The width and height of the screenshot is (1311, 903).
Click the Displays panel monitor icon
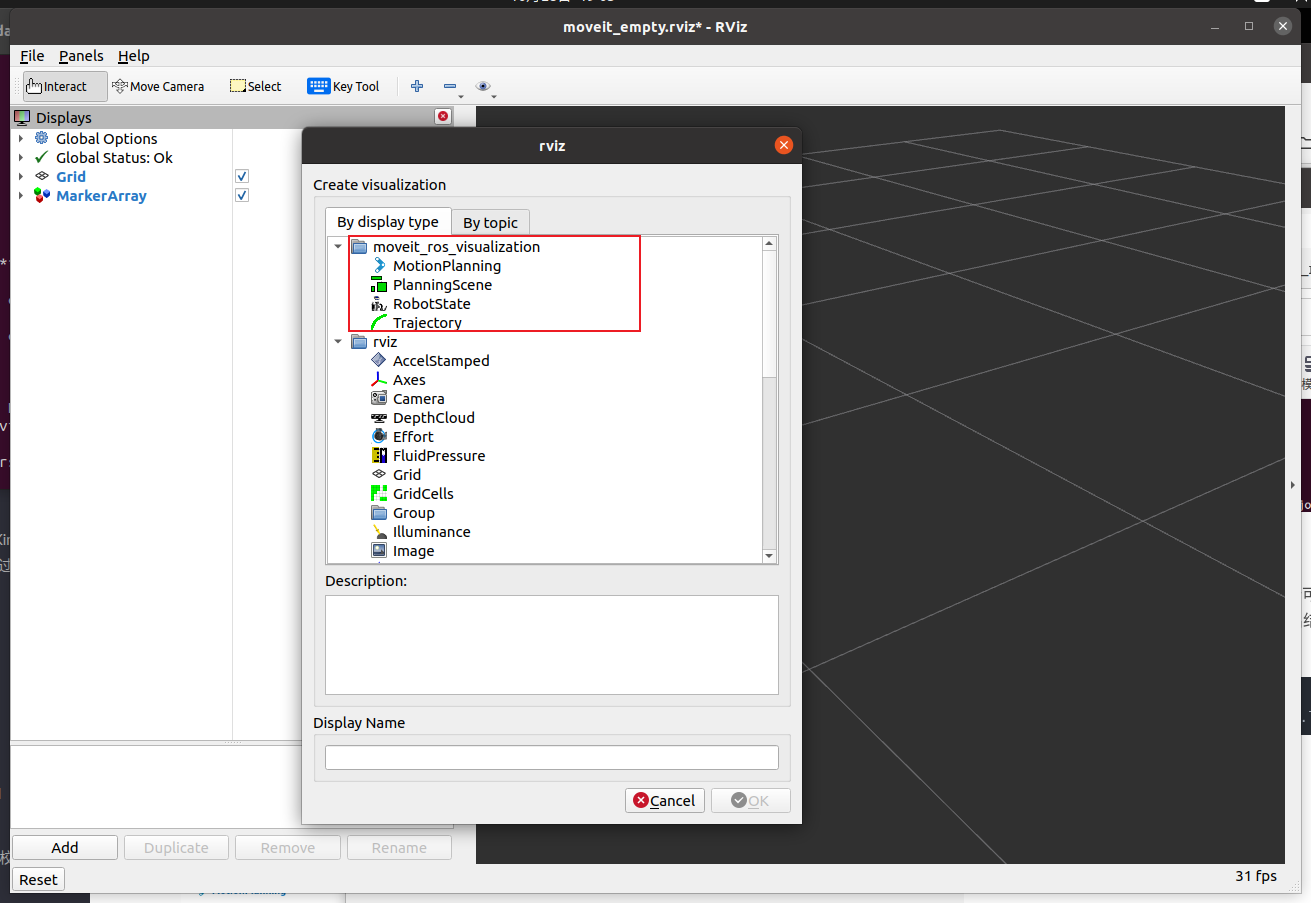pyautogui.click(x=22, y=117)
